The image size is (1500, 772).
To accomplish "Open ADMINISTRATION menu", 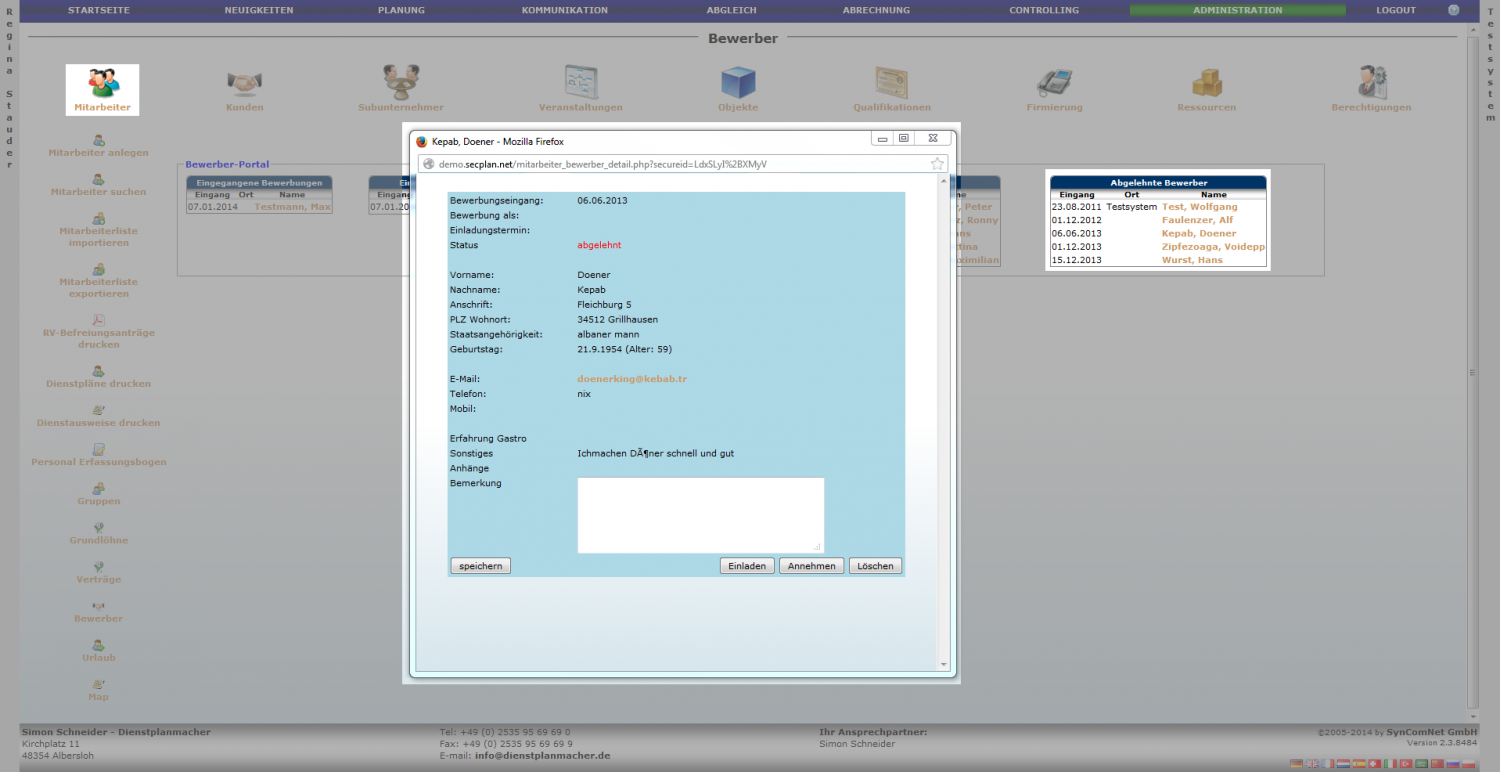I will click(x=1237, y=10).
